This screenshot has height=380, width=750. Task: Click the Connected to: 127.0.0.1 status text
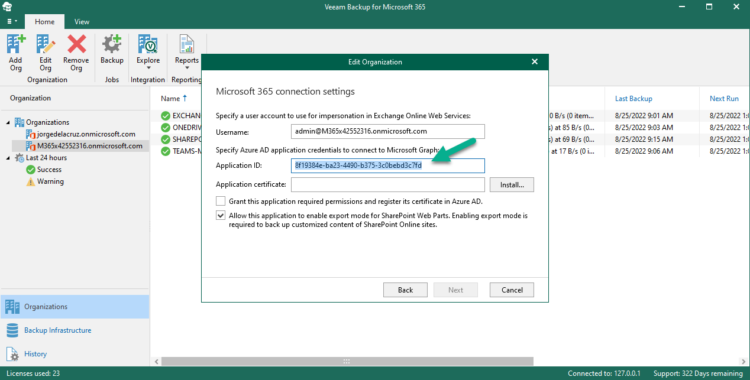point(604,373)
